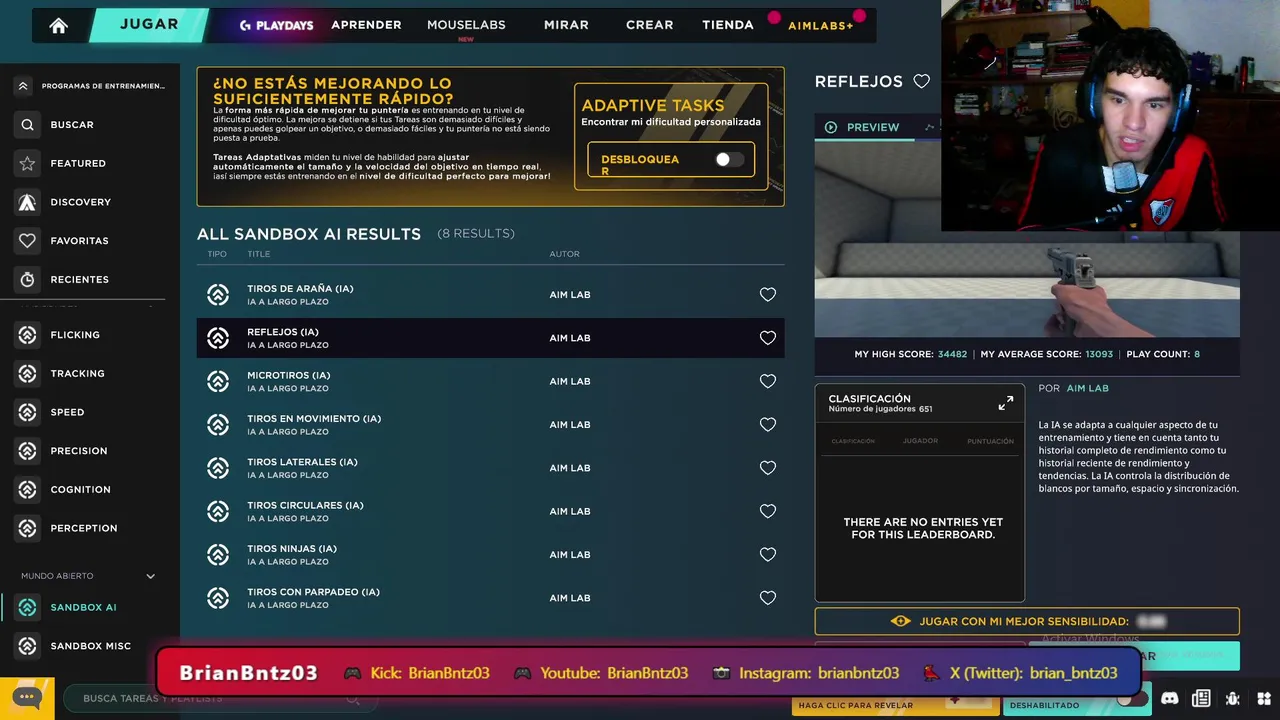Favorite Reflejos via the title heart
Image resolution: width=1280 pixels, height=720 pixels.
(922, 81)
